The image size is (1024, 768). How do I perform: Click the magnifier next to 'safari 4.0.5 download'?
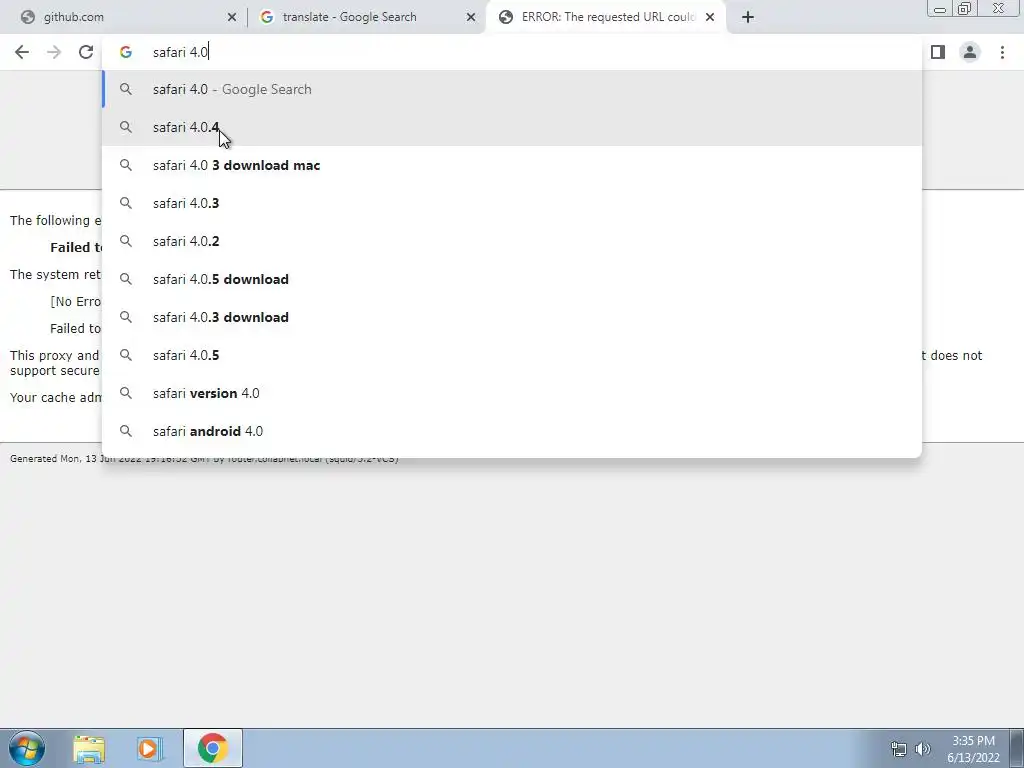126,279
